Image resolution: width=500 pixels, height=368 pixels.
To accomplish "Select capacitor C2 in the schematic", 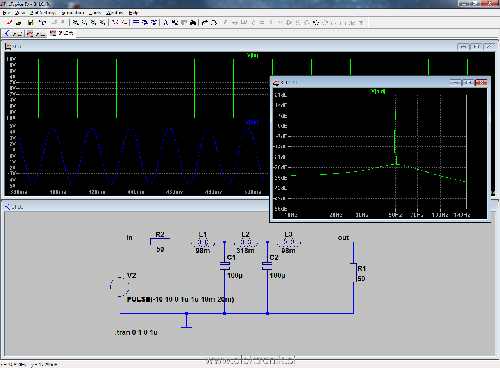I will 267,265.
